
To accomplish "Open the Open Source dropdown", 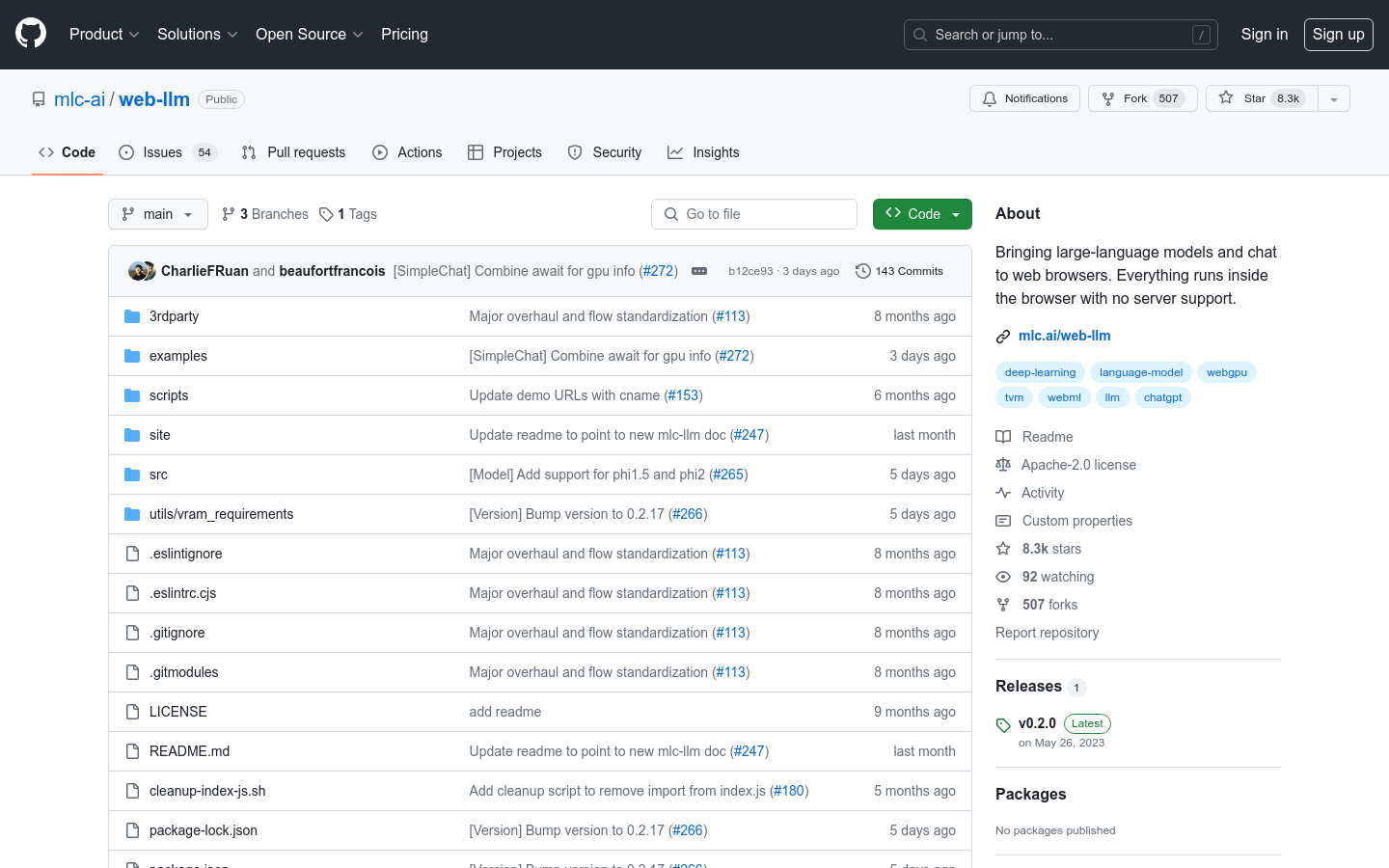I will [x=309, y=35].
